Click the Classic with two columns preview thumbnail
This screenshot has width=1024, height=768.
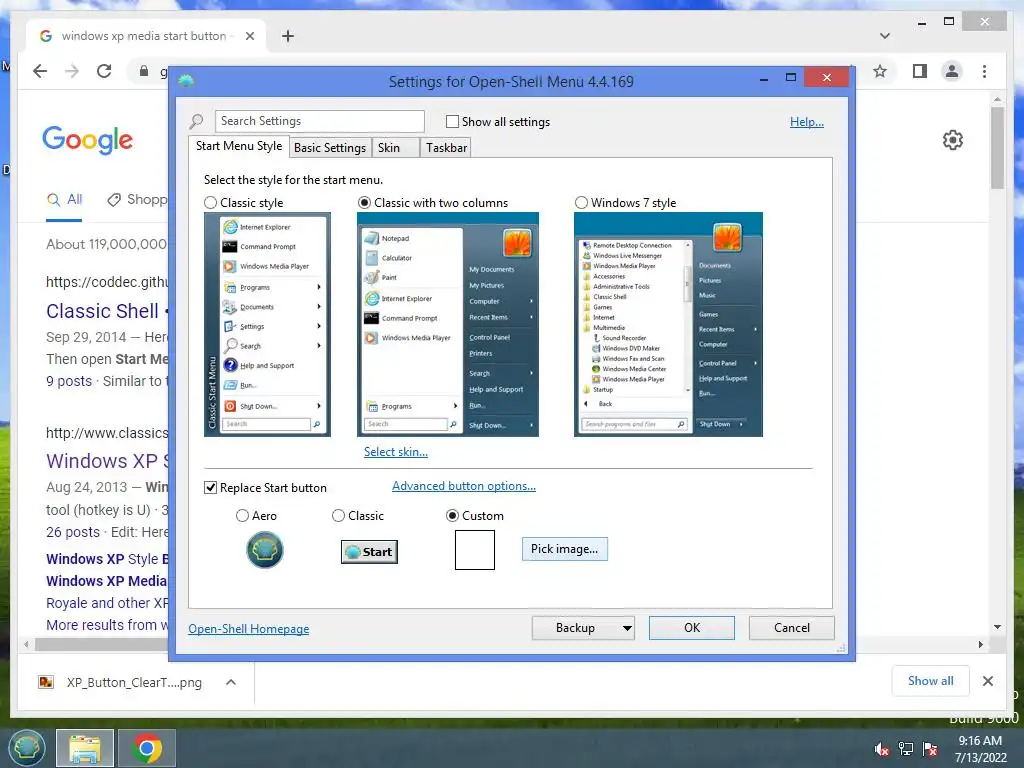pos(448,325)
